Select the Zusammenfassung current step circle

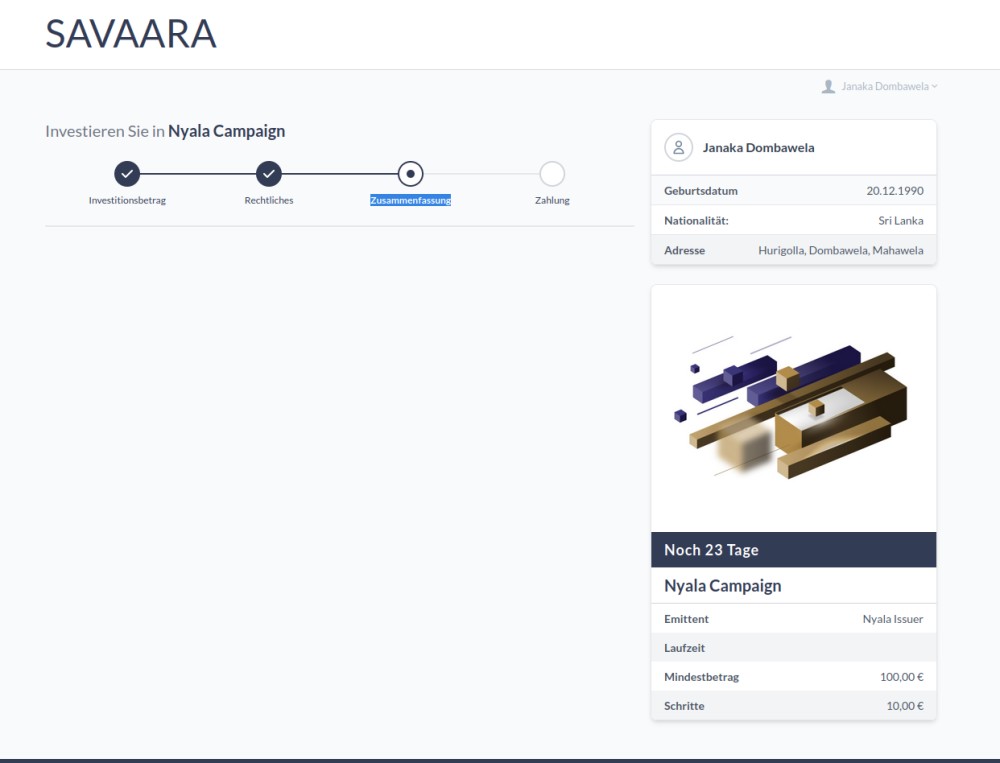pyautogui.click(x=410, y=174)
